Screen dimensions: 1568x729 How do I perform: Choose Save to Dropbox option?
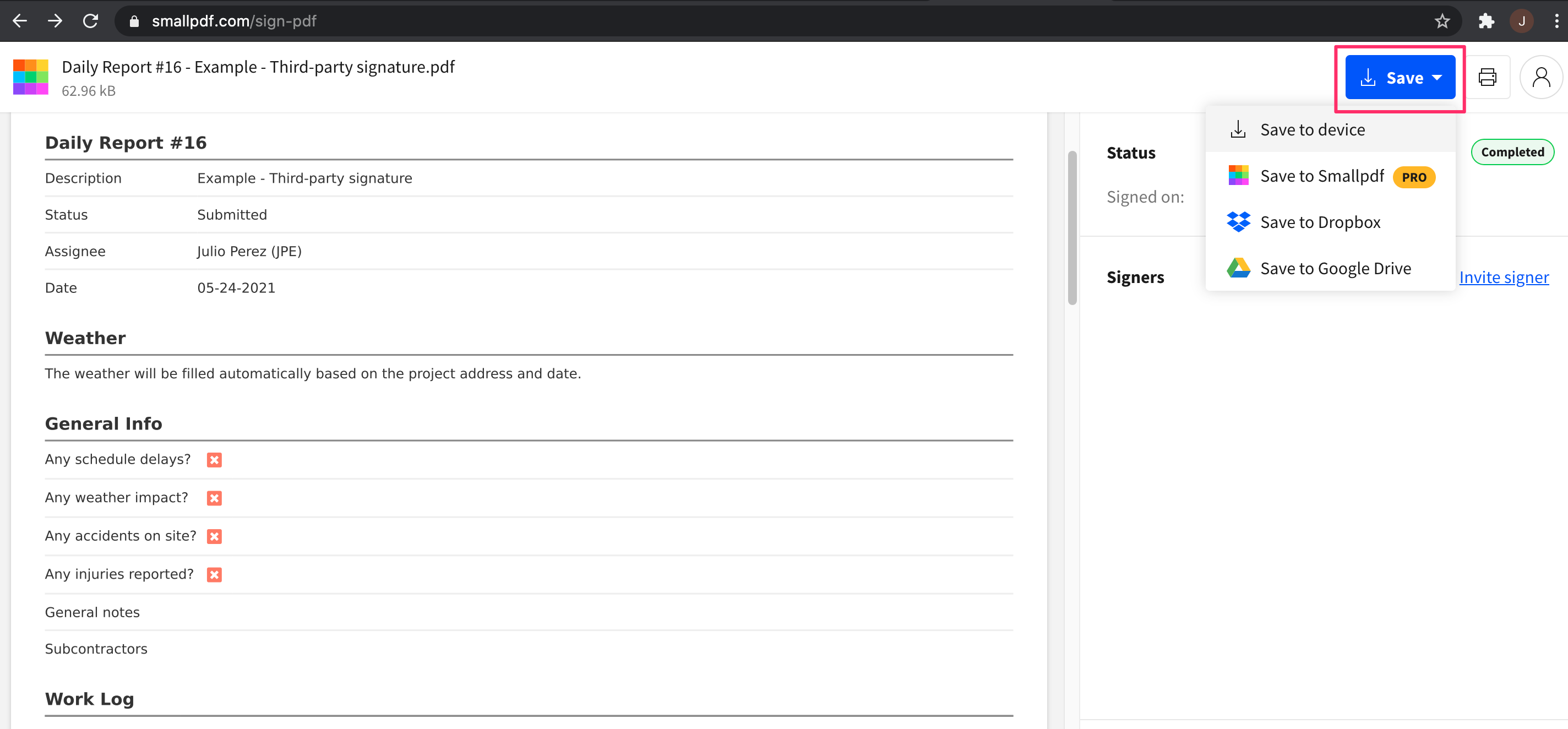[1320, 222]
